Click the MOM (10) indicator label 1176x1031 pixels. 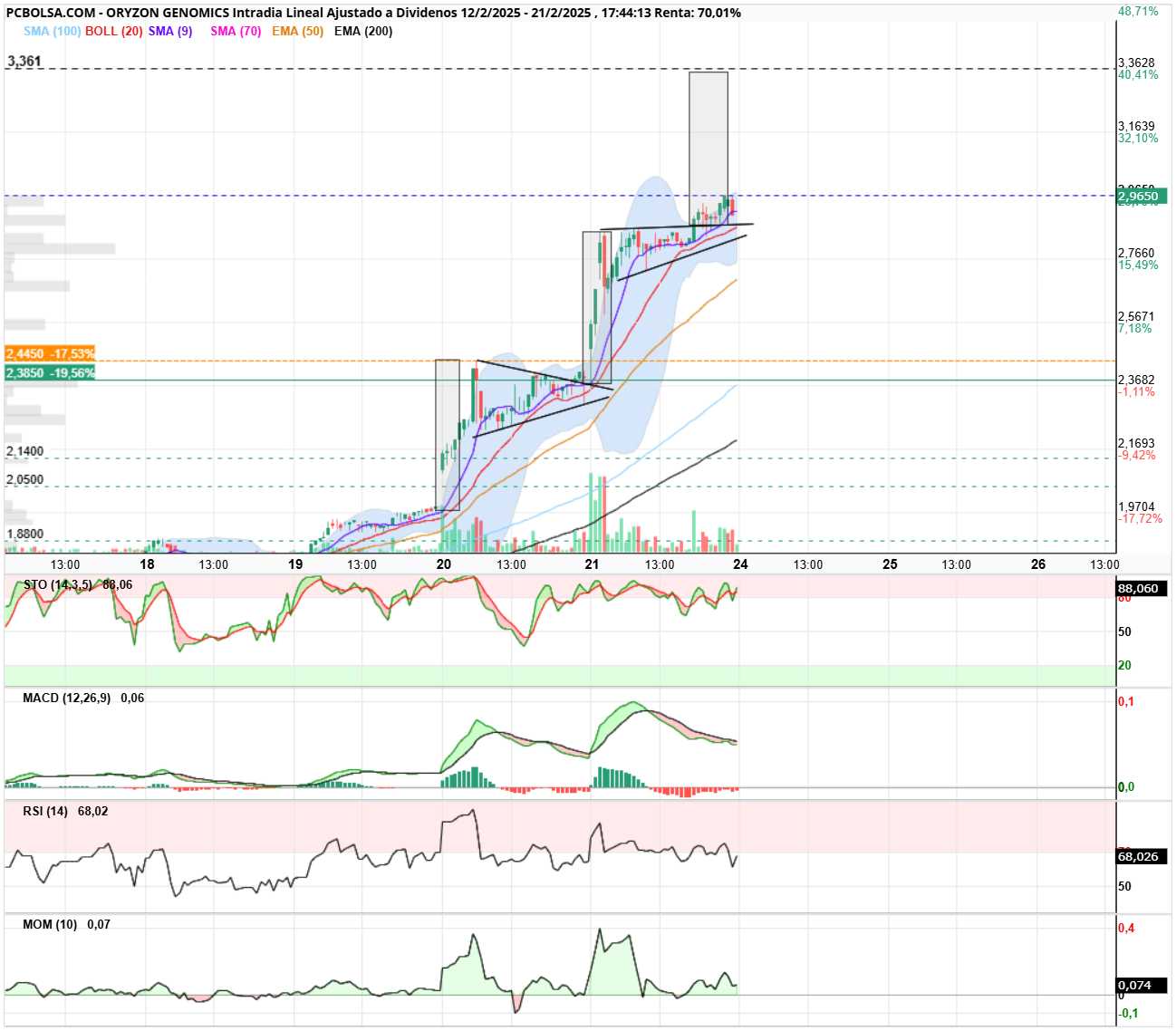click(50, 924)
